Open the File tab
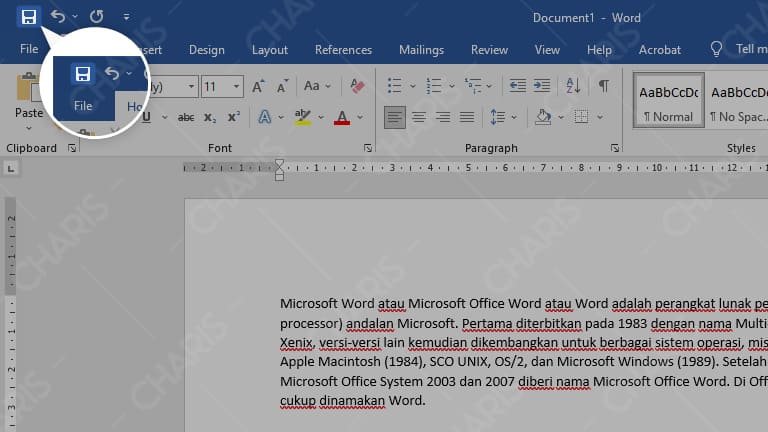The width and height of the screenshot is (768, 432). point(29,49)
